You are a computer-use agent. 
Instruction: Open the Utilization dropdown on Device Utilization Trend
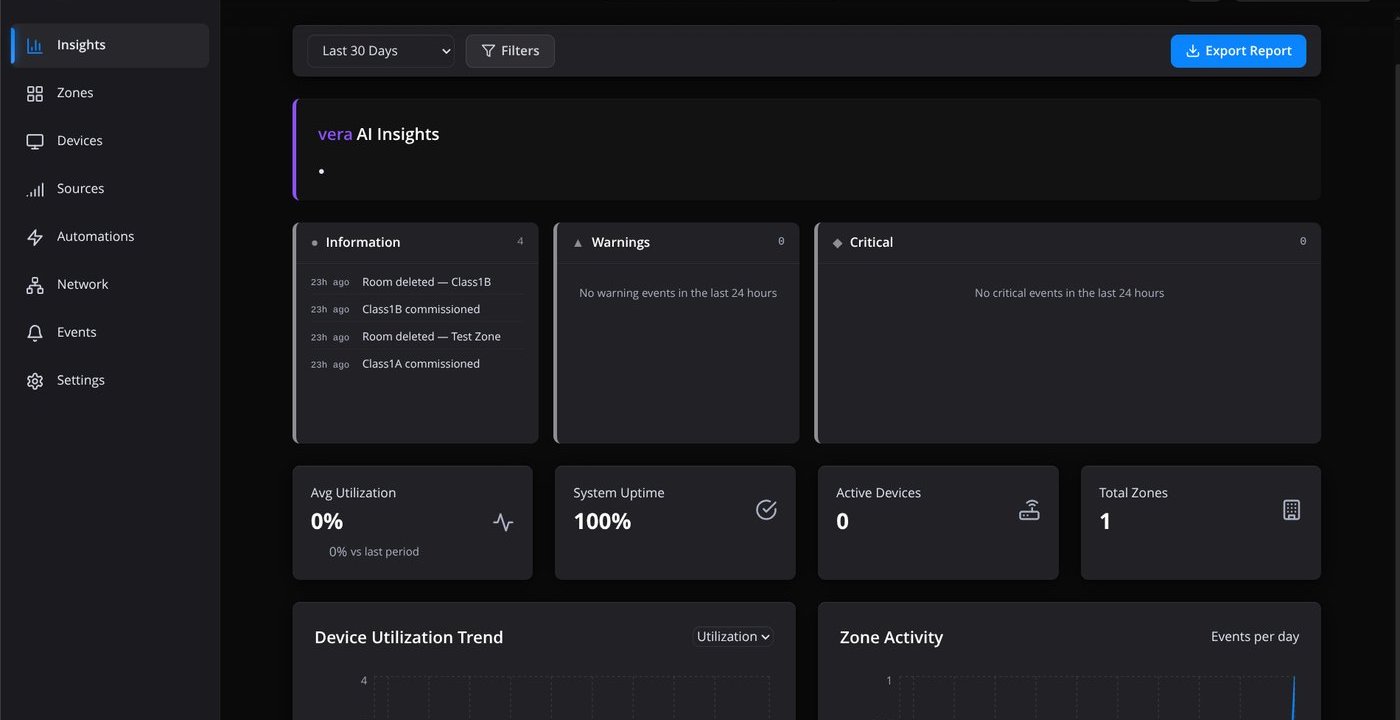click(x=733, y=636)
